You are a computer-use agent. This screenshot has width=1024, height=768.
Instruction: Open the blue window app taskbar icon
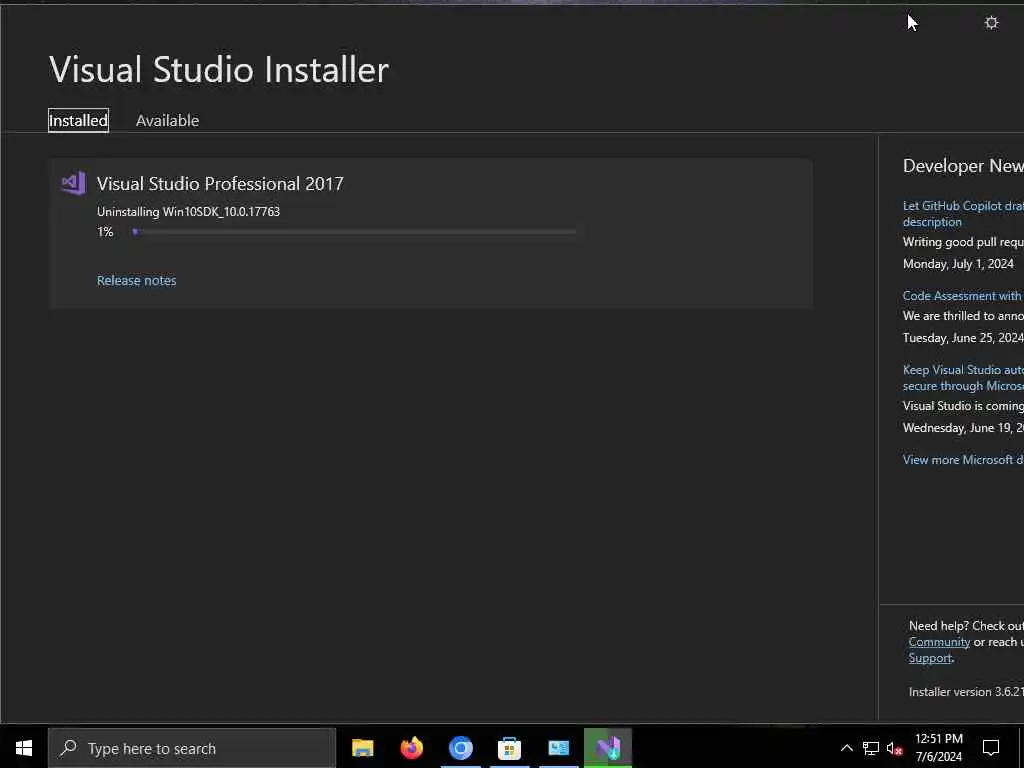click(x=558, y=748)
